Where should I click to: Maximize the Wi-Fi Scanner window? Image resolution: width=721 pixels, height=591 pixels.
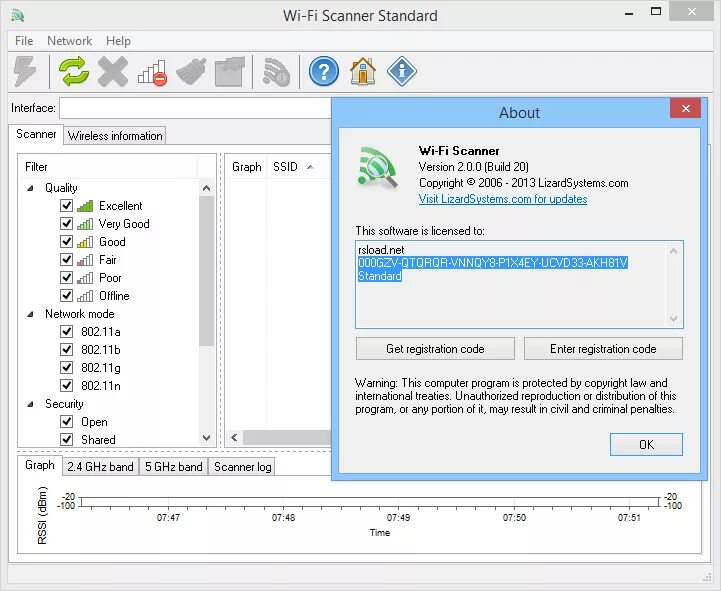pos(656,11)
